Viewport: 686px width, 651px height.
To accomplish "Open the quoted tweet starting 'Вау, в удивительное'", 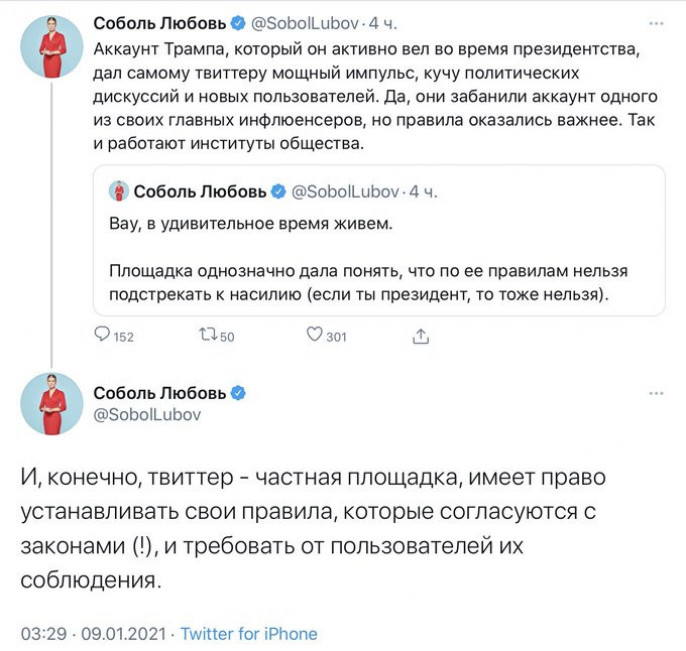I will coord(378,270).
